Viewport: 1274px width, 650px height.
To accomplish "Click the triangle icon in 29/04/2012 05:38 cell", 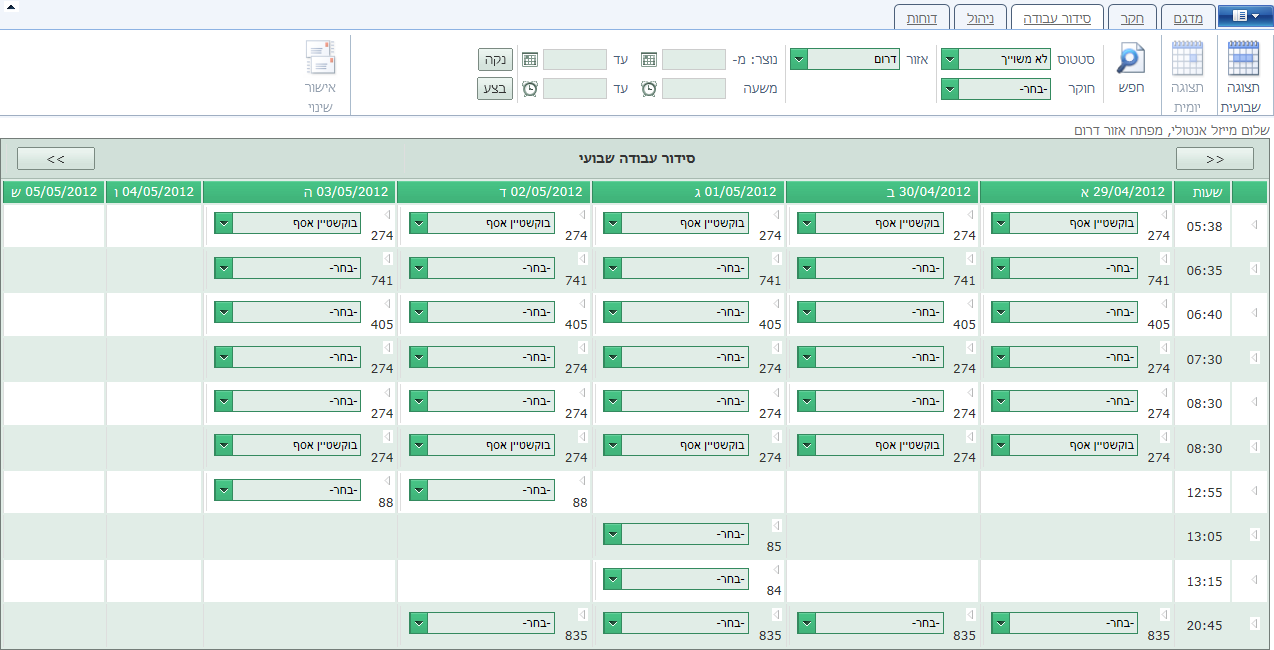I will pos(1164,215).
